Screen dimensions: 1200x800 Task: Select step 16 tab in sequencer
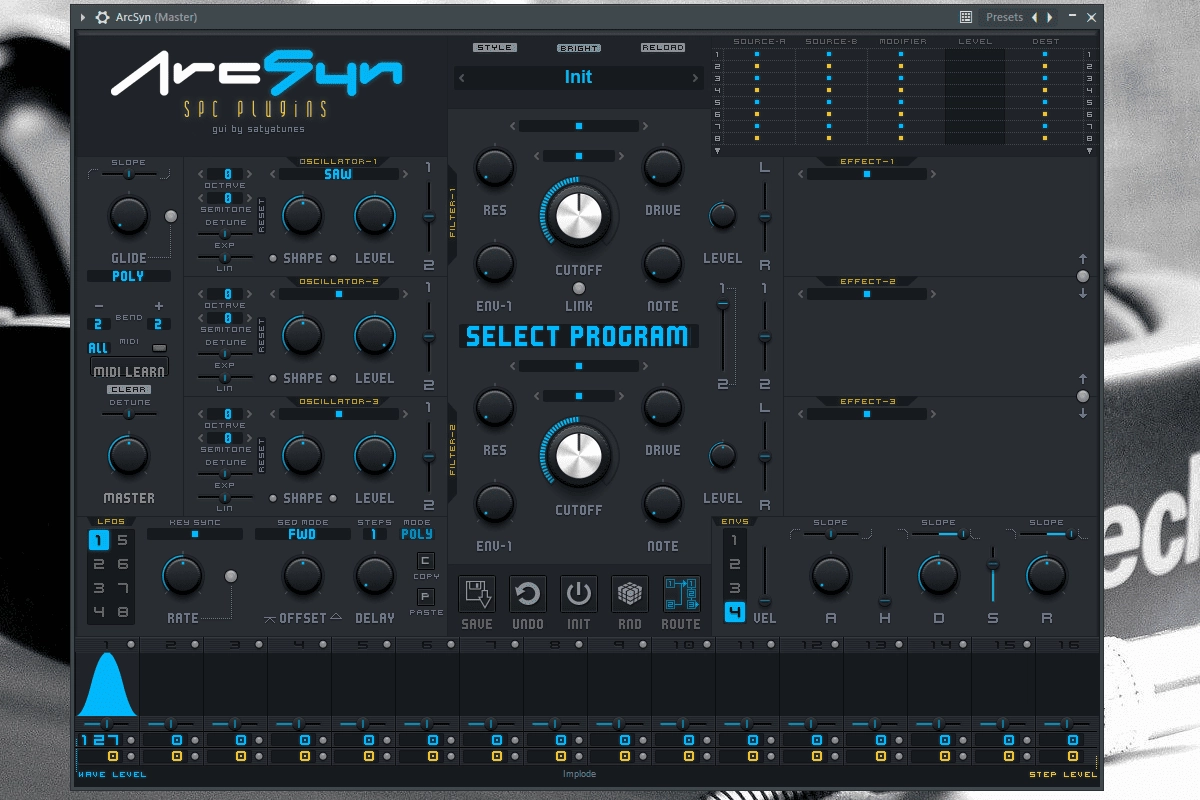pyautogui.click(x=1067, y=645)
